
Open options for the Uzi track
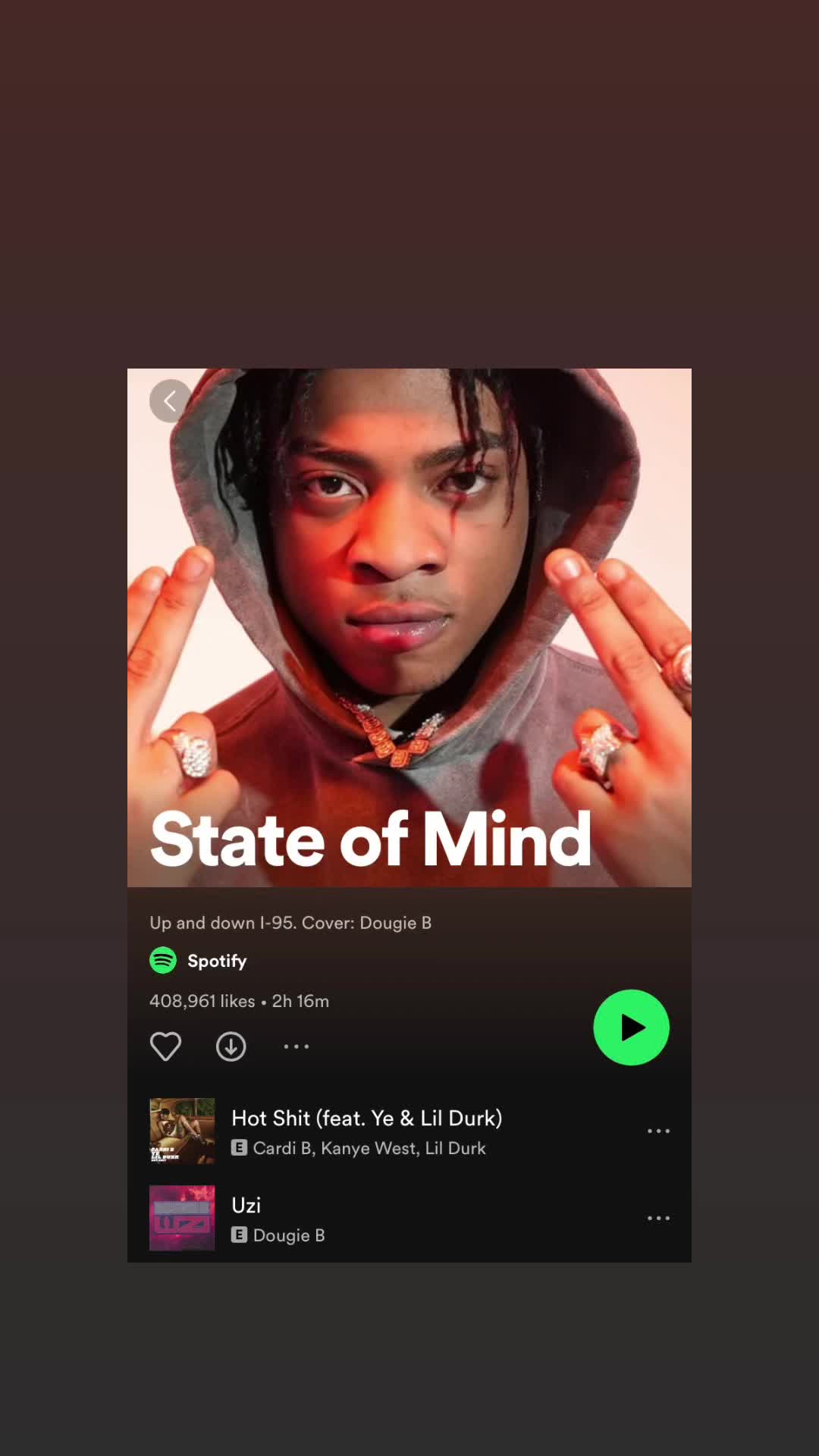point(658,1218)
